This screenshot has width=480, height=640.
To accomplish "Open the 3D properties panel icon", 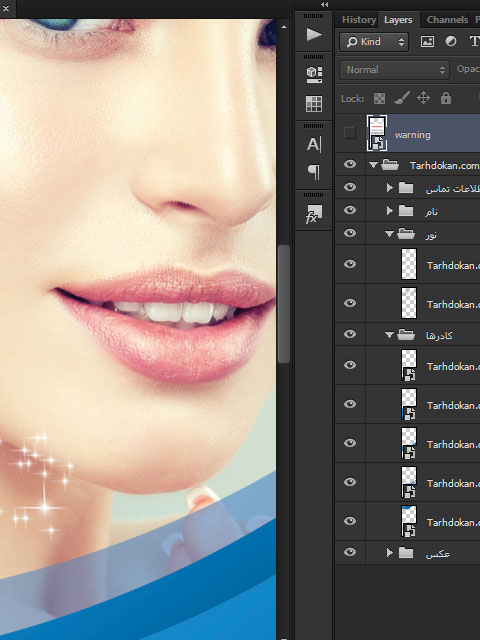I will pyautogui.click(x=314, y=75).
